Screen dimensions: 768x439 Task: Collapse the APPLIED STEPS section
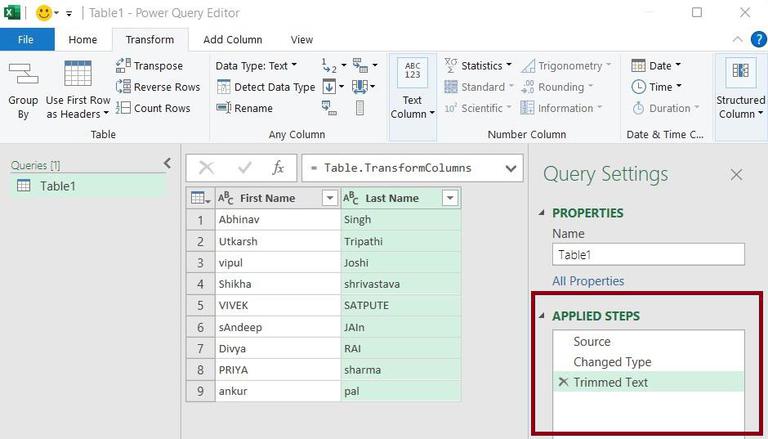tap(542, 316)
